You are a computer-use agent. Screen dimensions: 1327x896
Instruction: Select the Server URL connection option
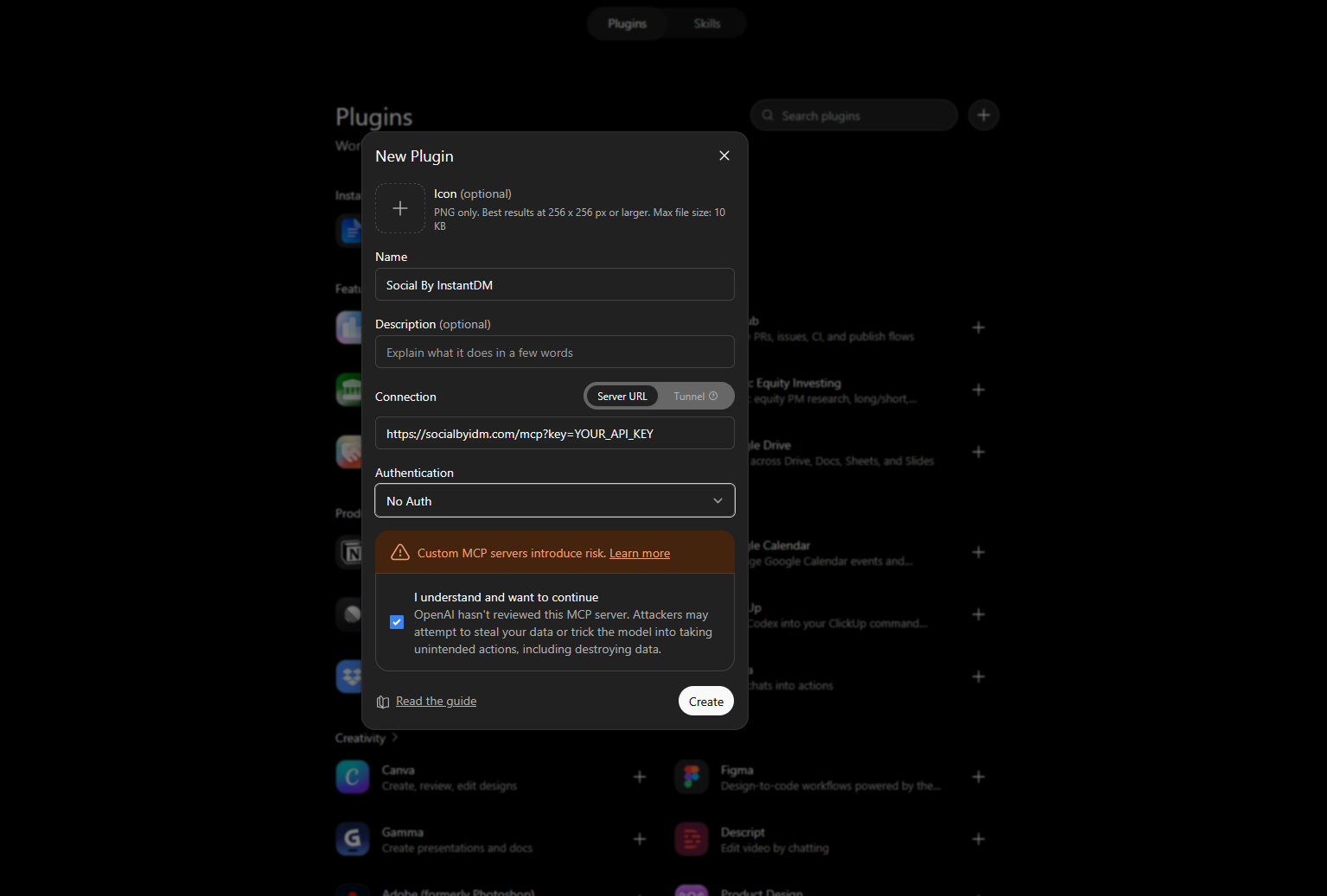coord(622,396)
